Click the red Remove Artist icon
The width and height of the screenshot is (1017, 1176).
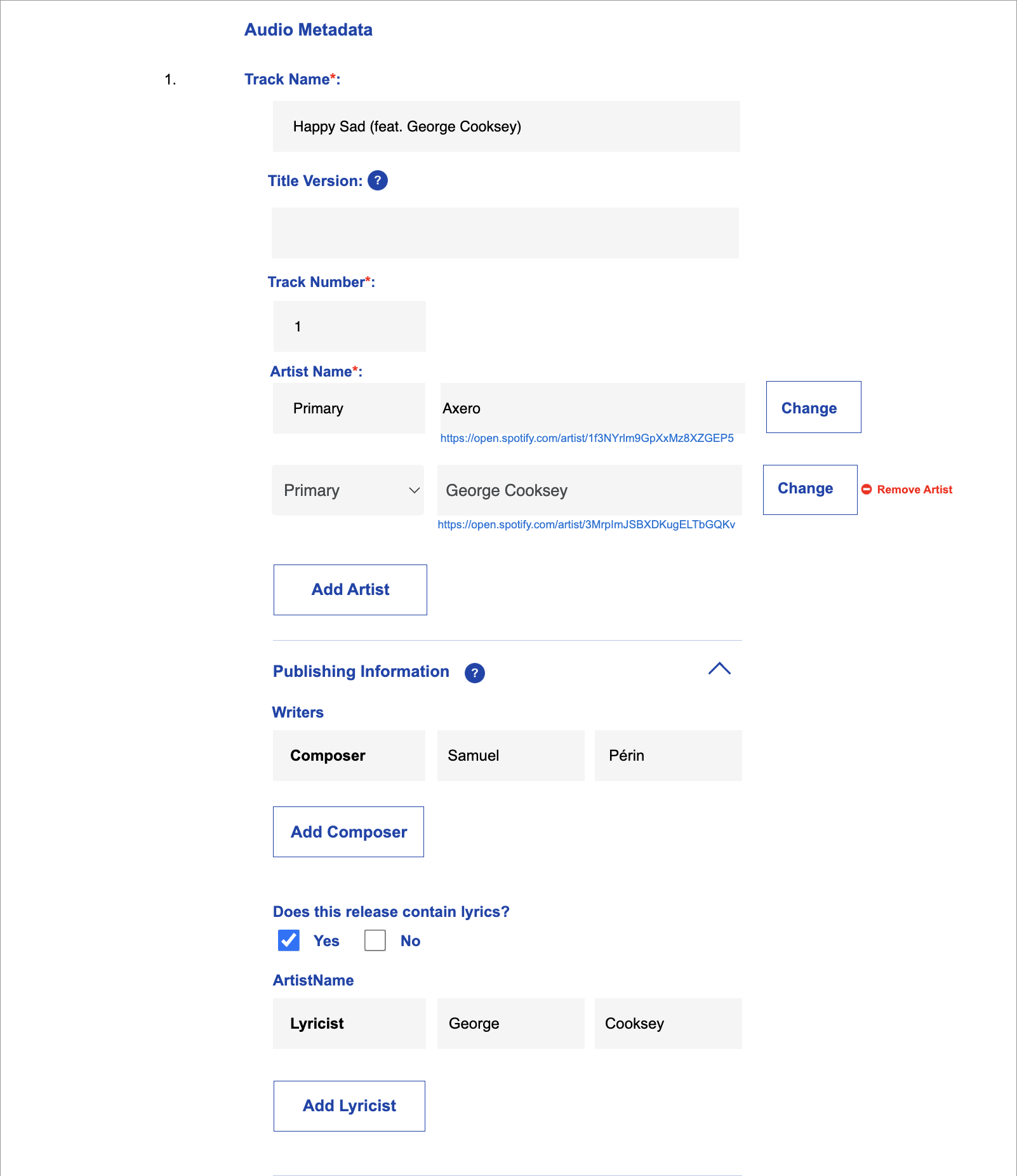pos(867,490)
